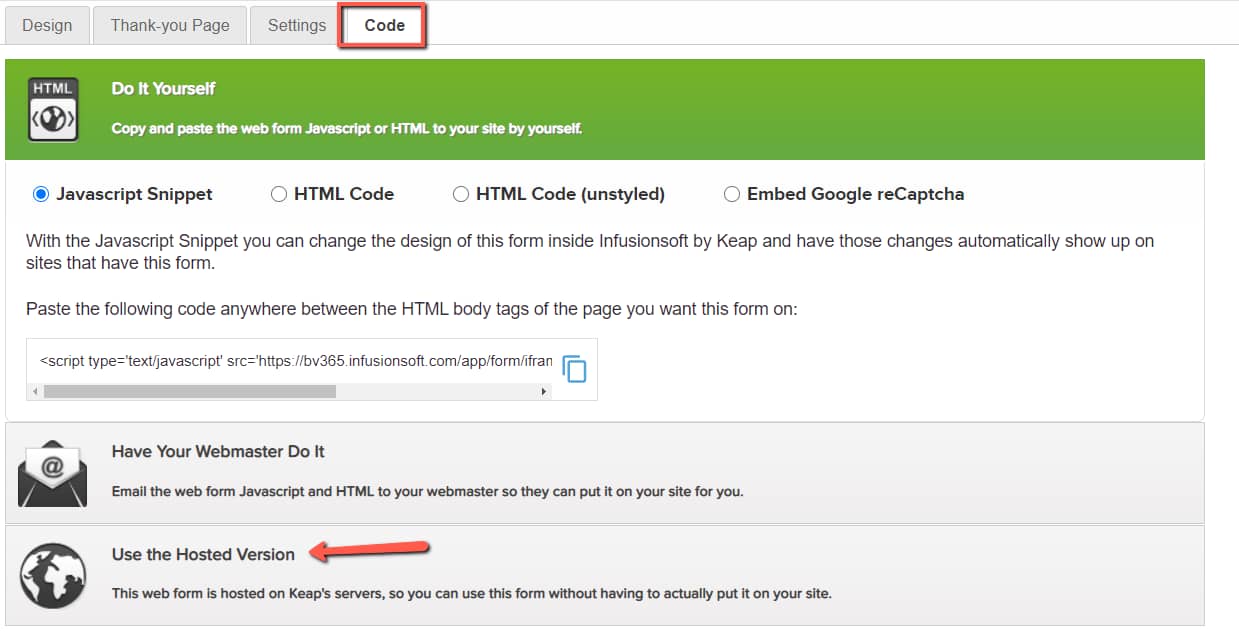Screen dimensions: 1239x641
Task: Click 'This web form is hosted on Keap's servers' text
Action: pyautogui.click(x=471, y=593)
